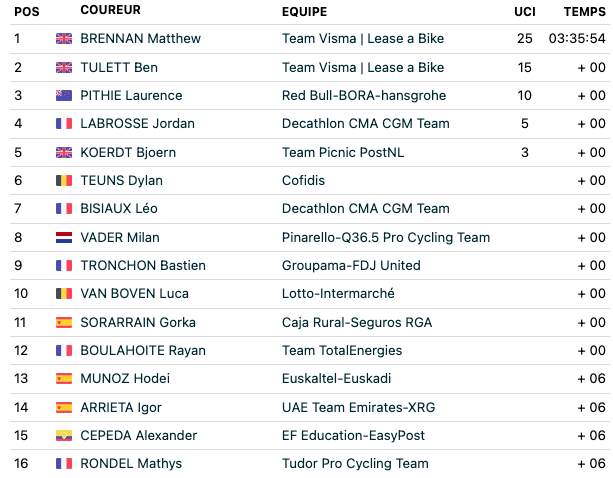This screenshot has height=478, width=613.
Task: Click the TEMPS column header
Action: coord(584,12)
